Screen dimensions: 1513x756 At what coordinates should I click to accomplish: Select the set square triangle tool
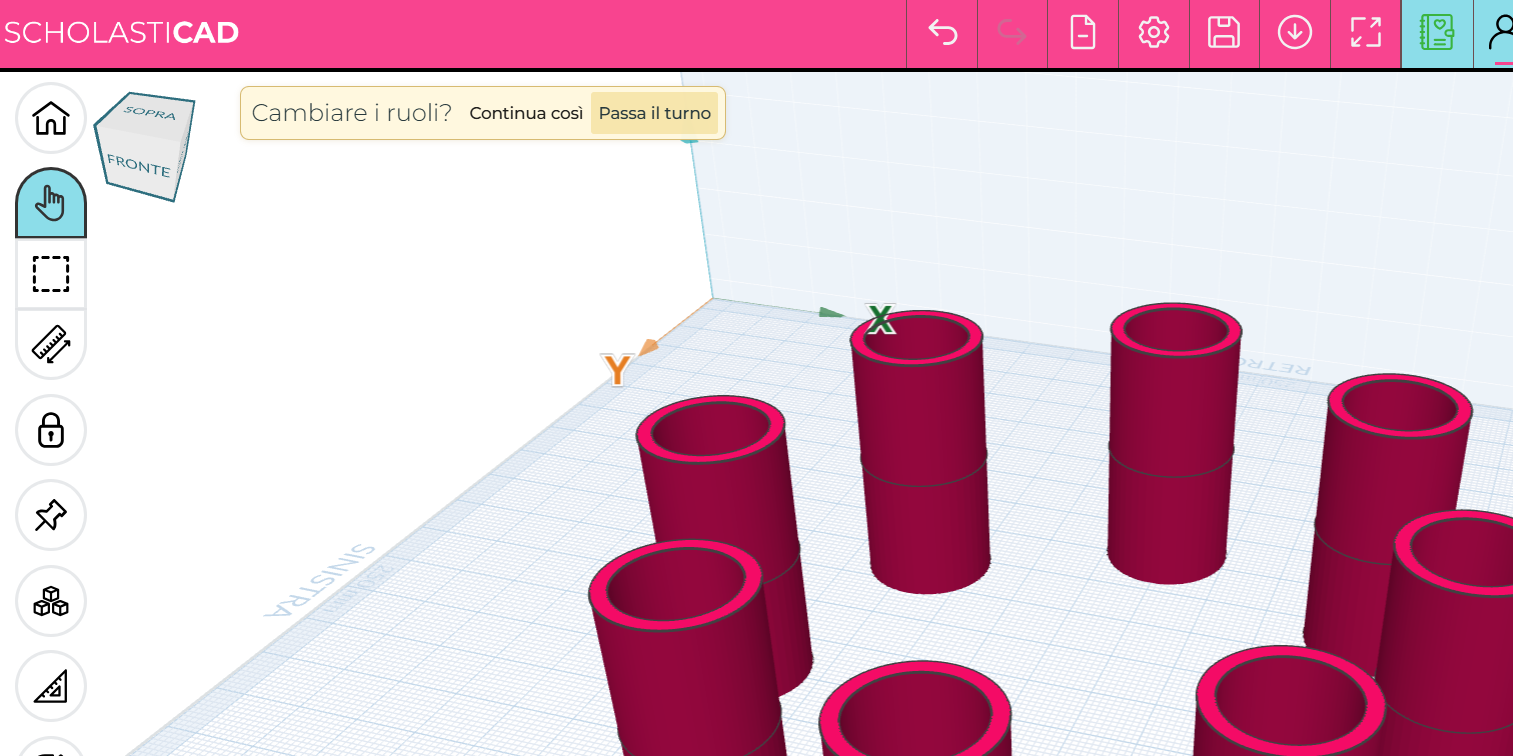click(x=51, y=686)
